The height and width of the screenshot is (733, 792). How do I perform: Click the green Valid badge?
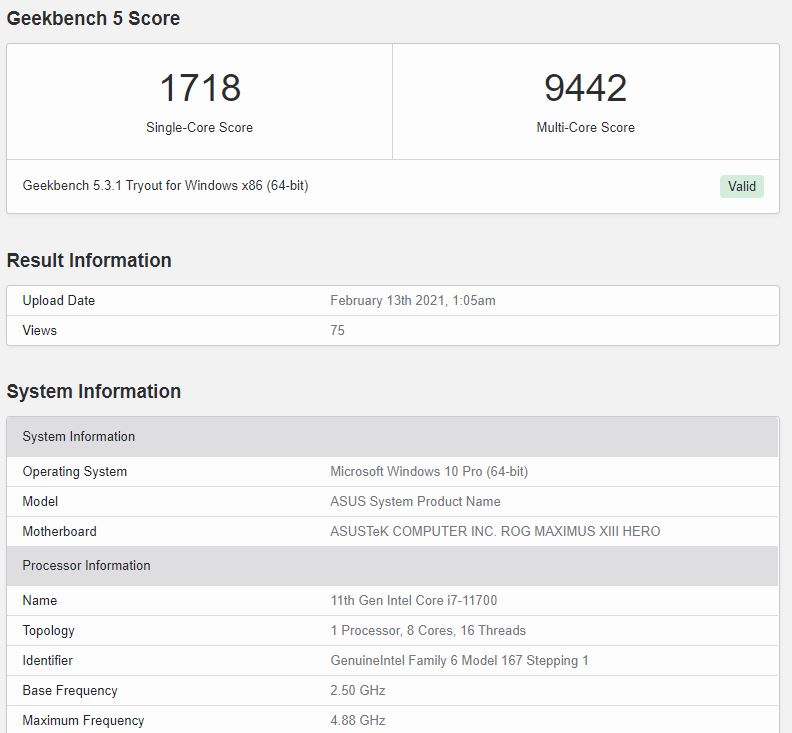click(x=741, y=186)
